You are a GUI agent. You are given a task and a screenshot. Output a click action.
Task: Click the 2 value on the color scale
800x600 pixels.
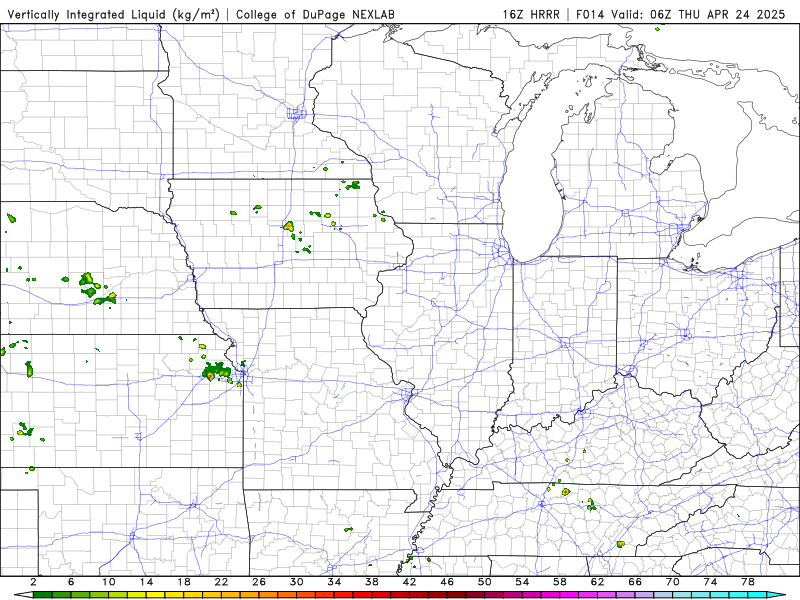[x=34, y=582]
